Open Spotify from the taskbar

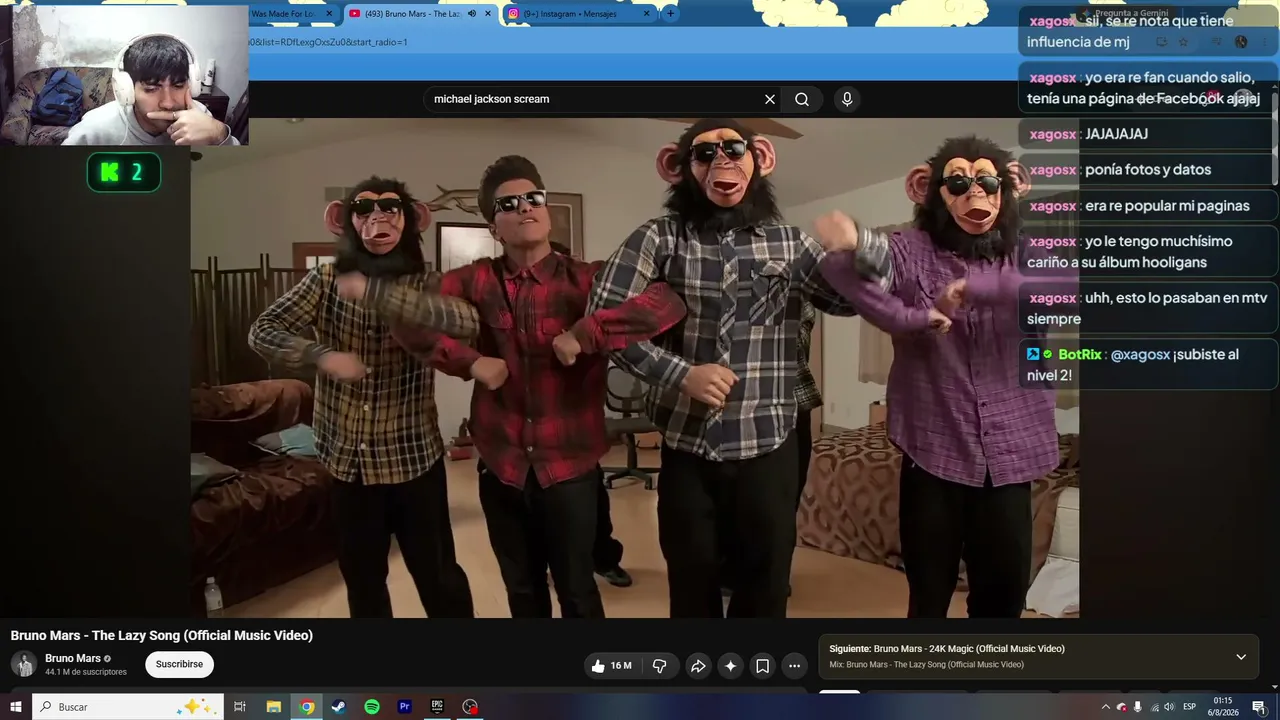372,707
